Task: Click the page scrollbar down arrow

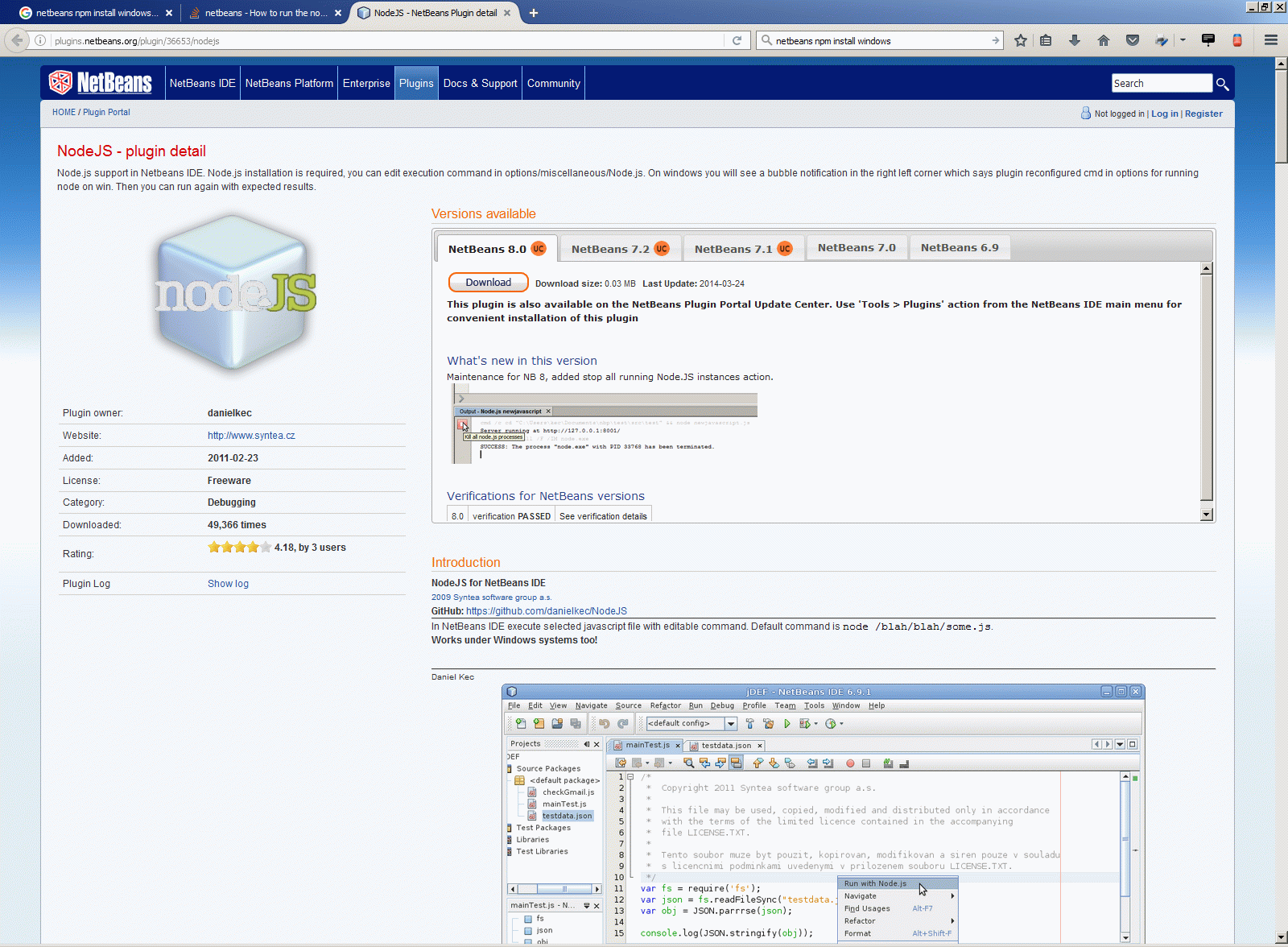Action: 1282,938
